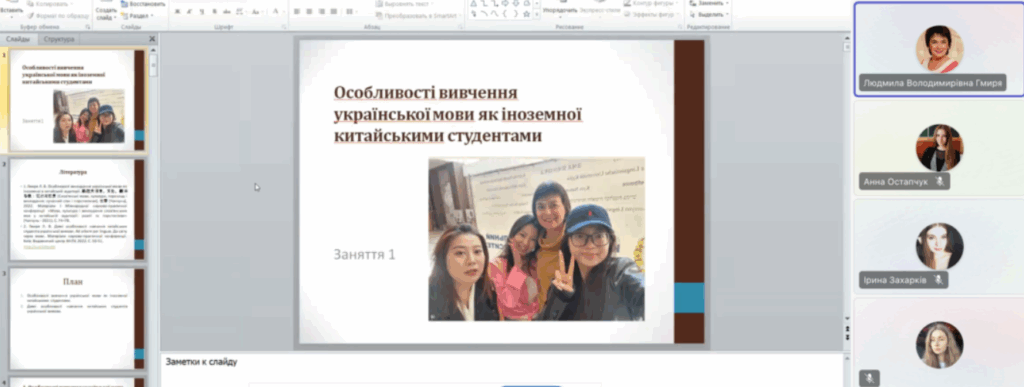Select the left brace shape
The image size is (1024, 387).
(x=505, y=14)
